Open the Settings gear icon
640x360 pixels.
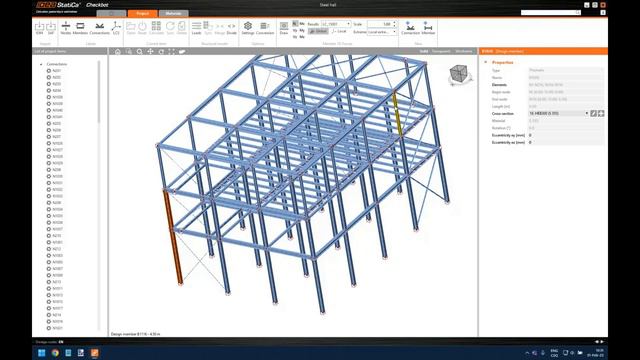pyautogui.click(x=248, y=28)
